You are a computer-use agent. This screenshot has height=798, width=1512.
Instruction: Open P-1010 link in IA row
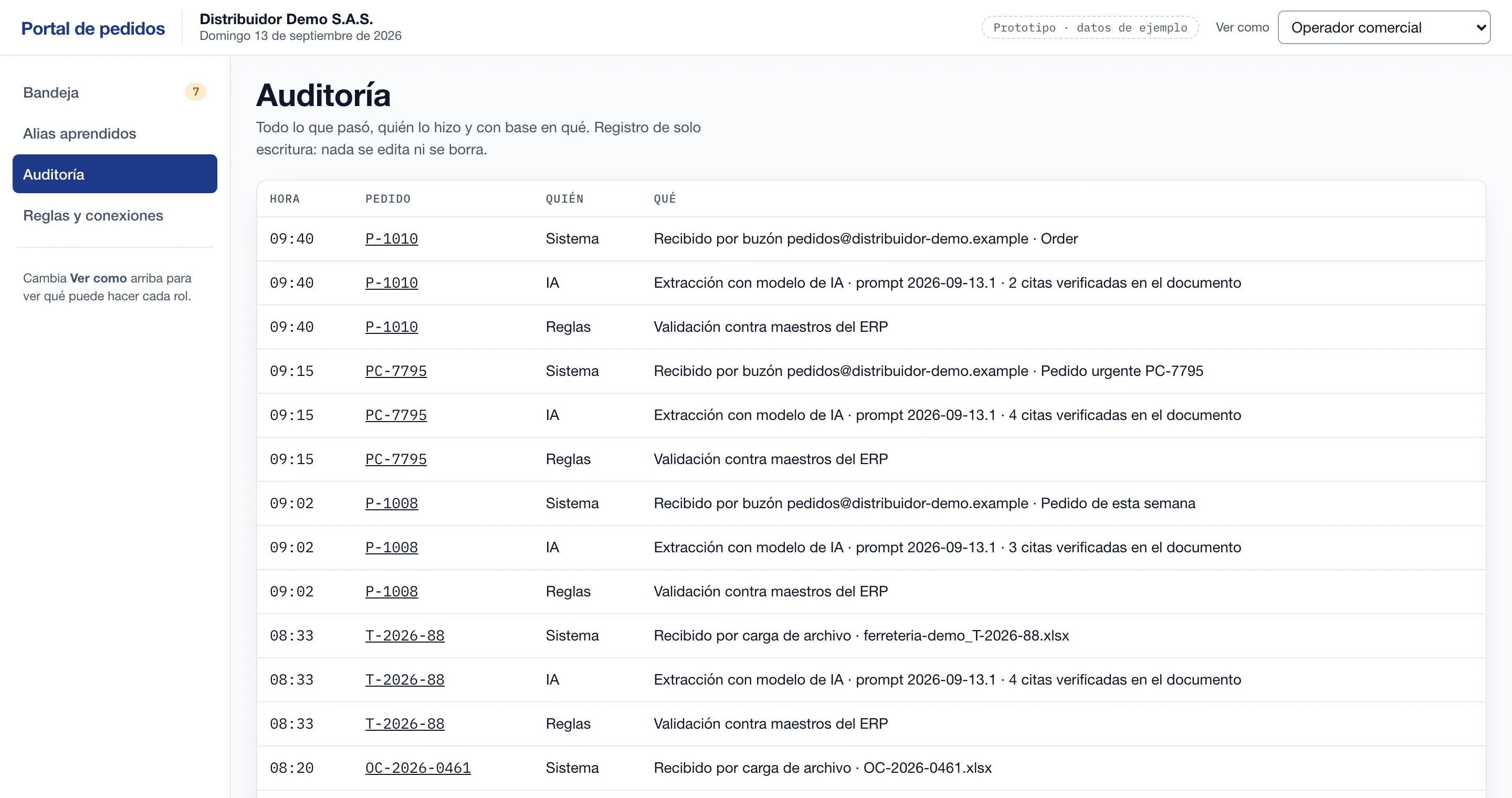coord(392,283)
